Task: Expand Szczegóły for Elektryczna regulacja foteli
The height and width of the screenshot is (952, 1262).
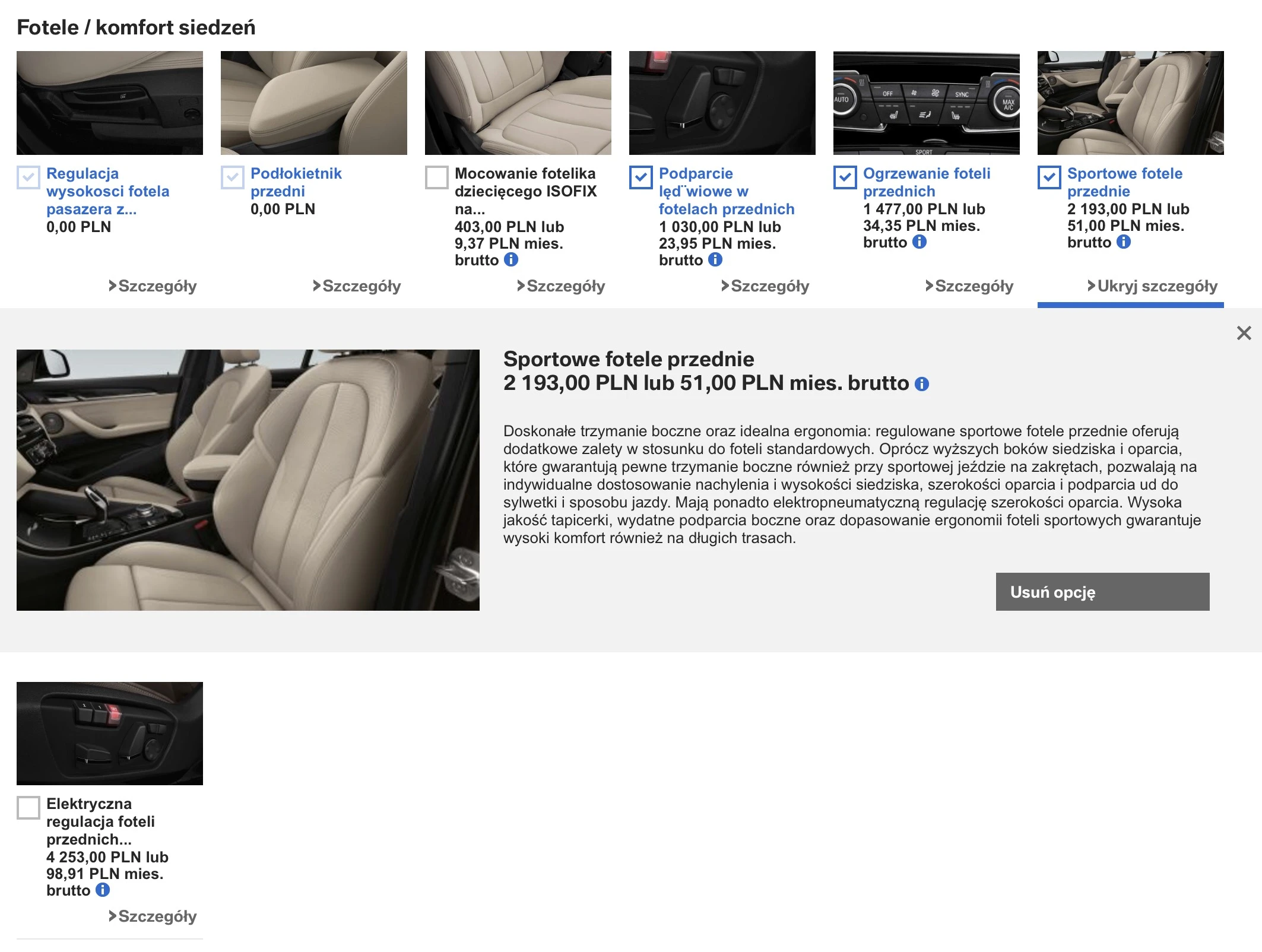Action: click(153, 916)
